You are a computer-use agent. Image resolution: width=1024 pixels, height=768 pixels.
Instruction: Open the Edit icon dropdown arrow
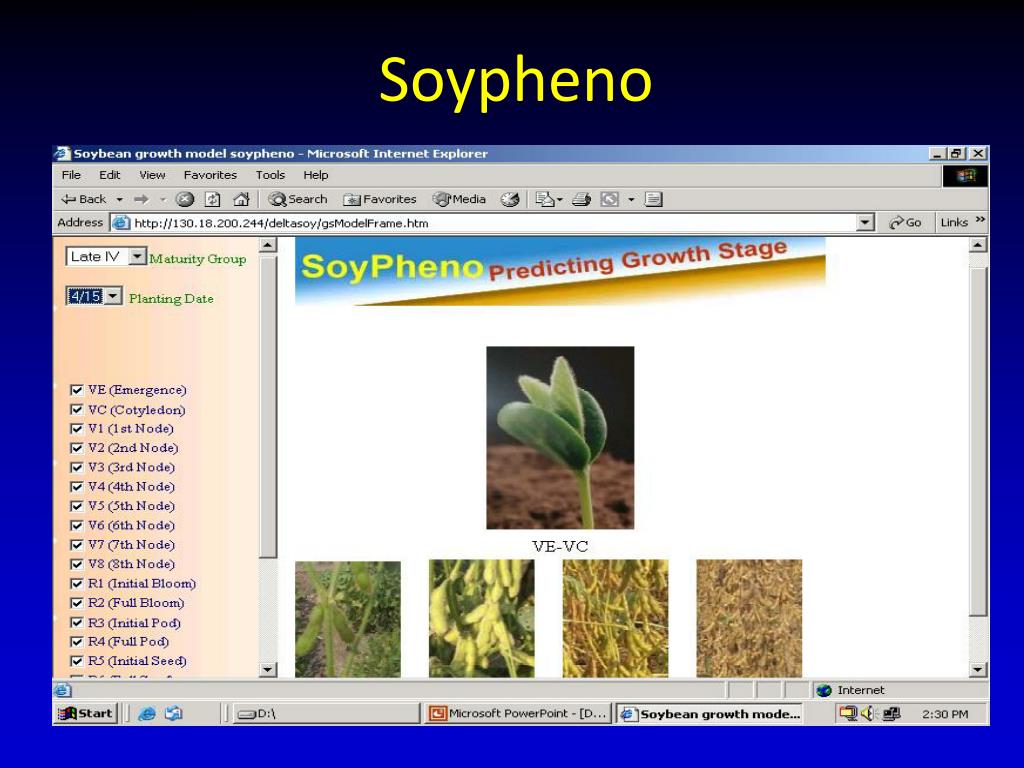pyautogui.click(x=631, y=199)
